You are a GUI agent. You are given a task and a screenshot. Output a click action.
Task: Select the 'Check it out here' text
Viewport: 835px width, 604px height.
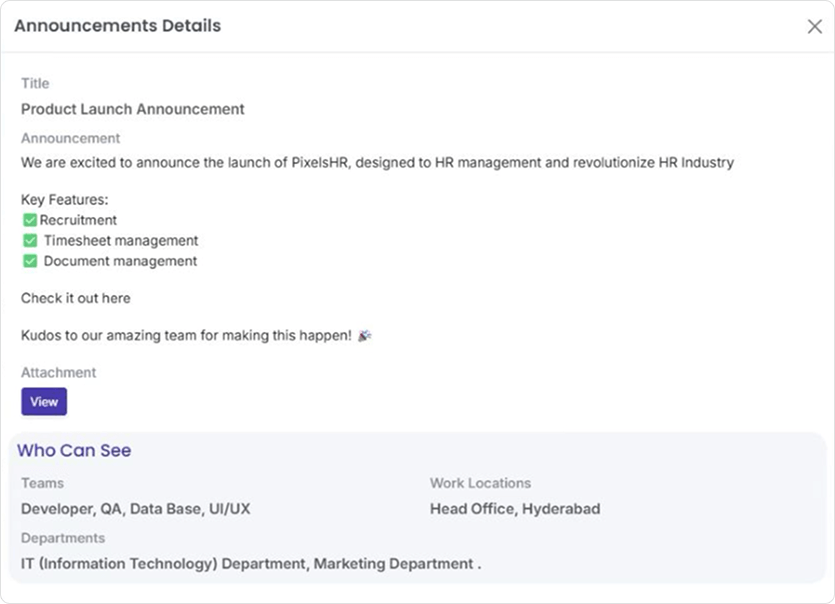[76, 298]
